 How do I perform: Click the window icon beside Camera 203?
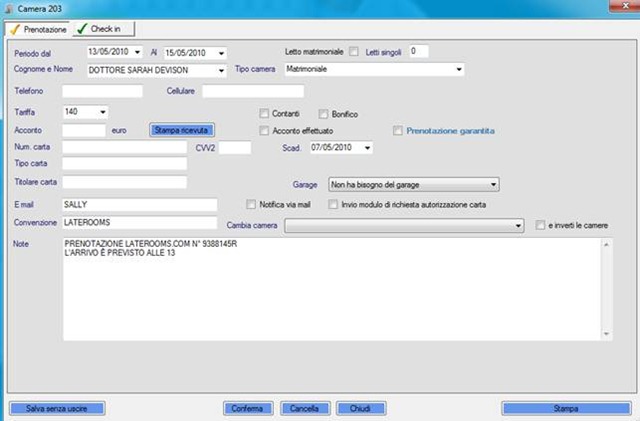coord(9,9)
